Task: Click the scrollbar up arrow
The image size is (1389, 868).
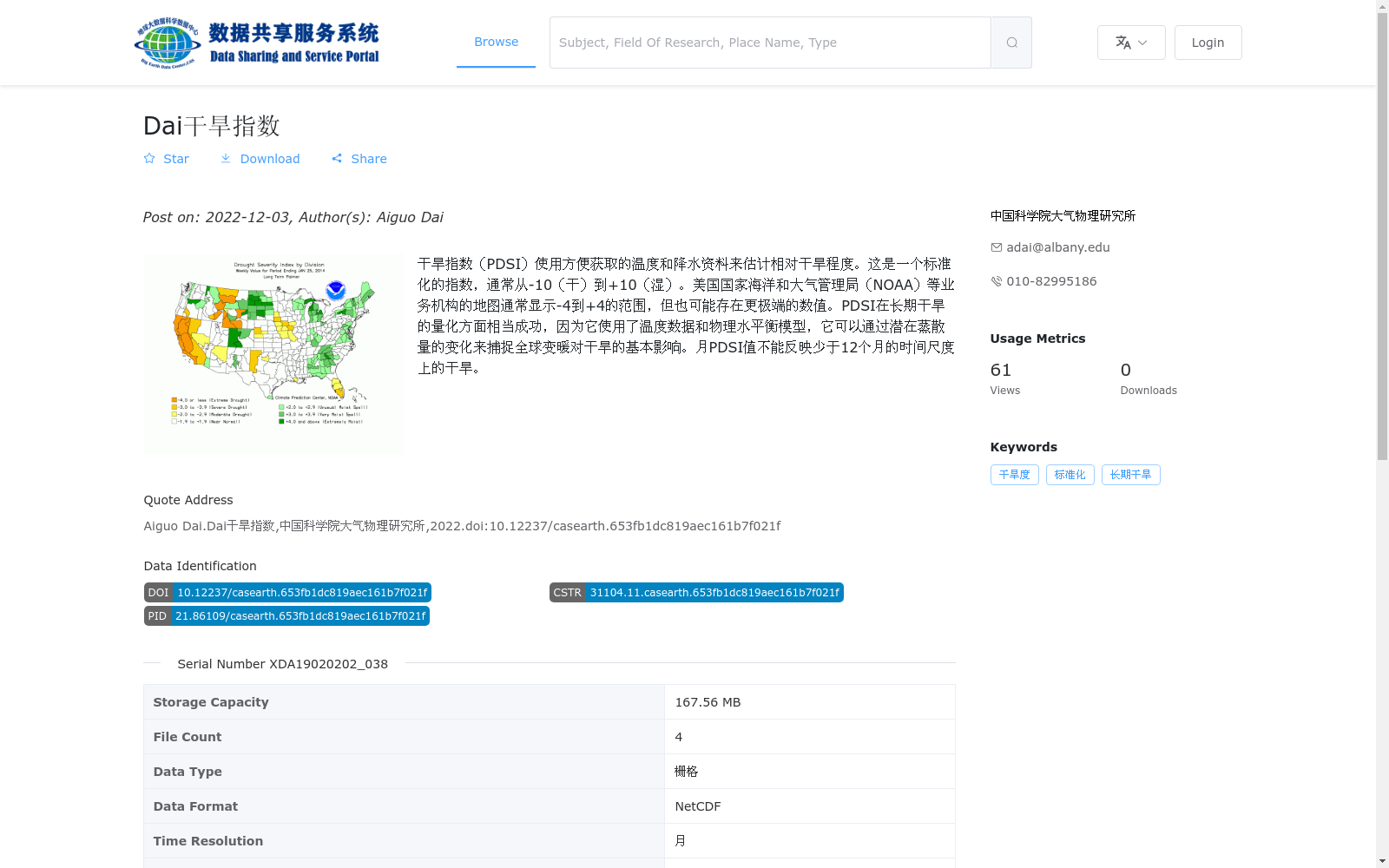Action: [1382, 6]
